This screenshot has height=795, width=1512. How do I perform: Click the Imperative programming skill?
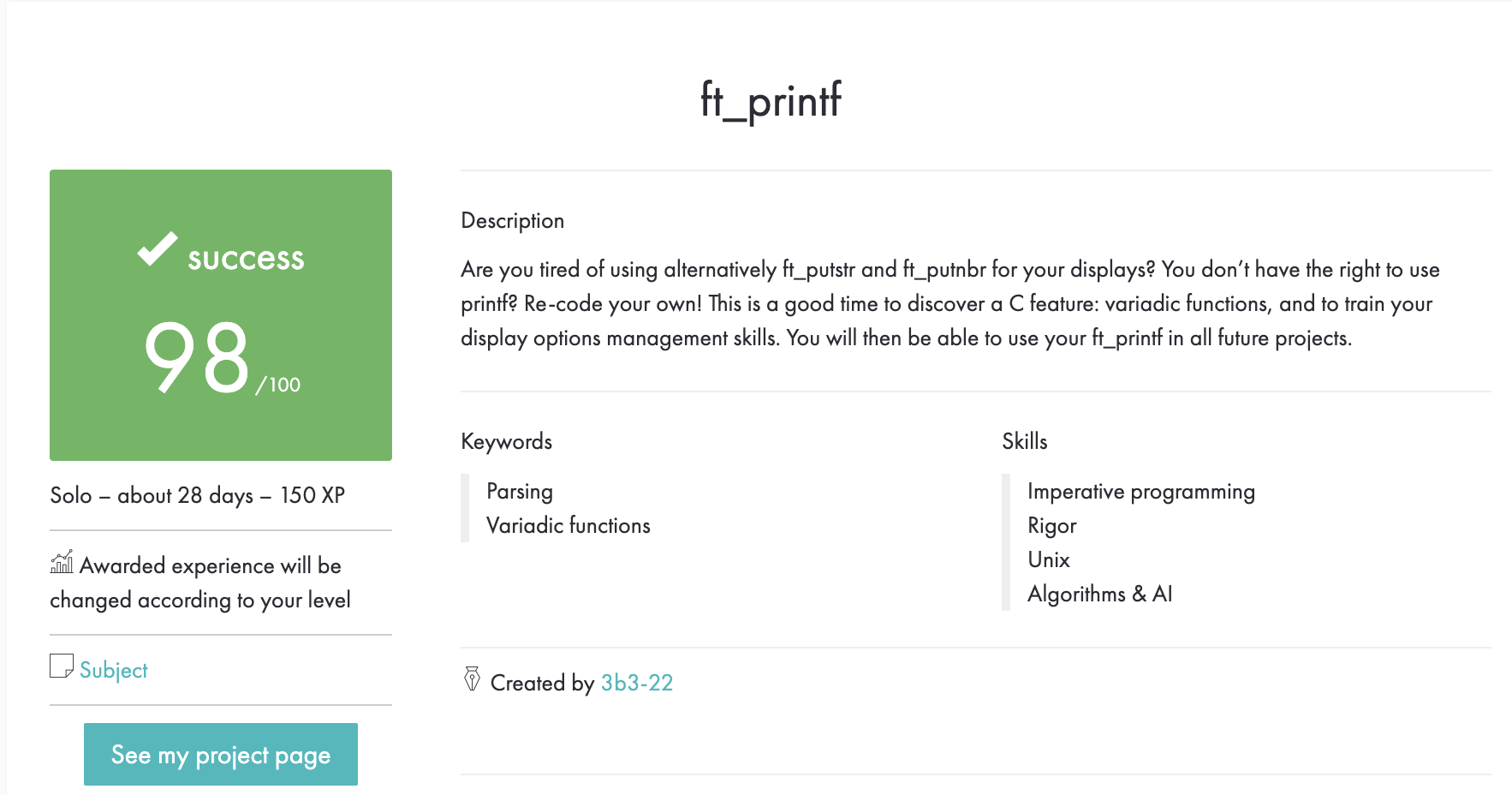(x=1142, y=491)
